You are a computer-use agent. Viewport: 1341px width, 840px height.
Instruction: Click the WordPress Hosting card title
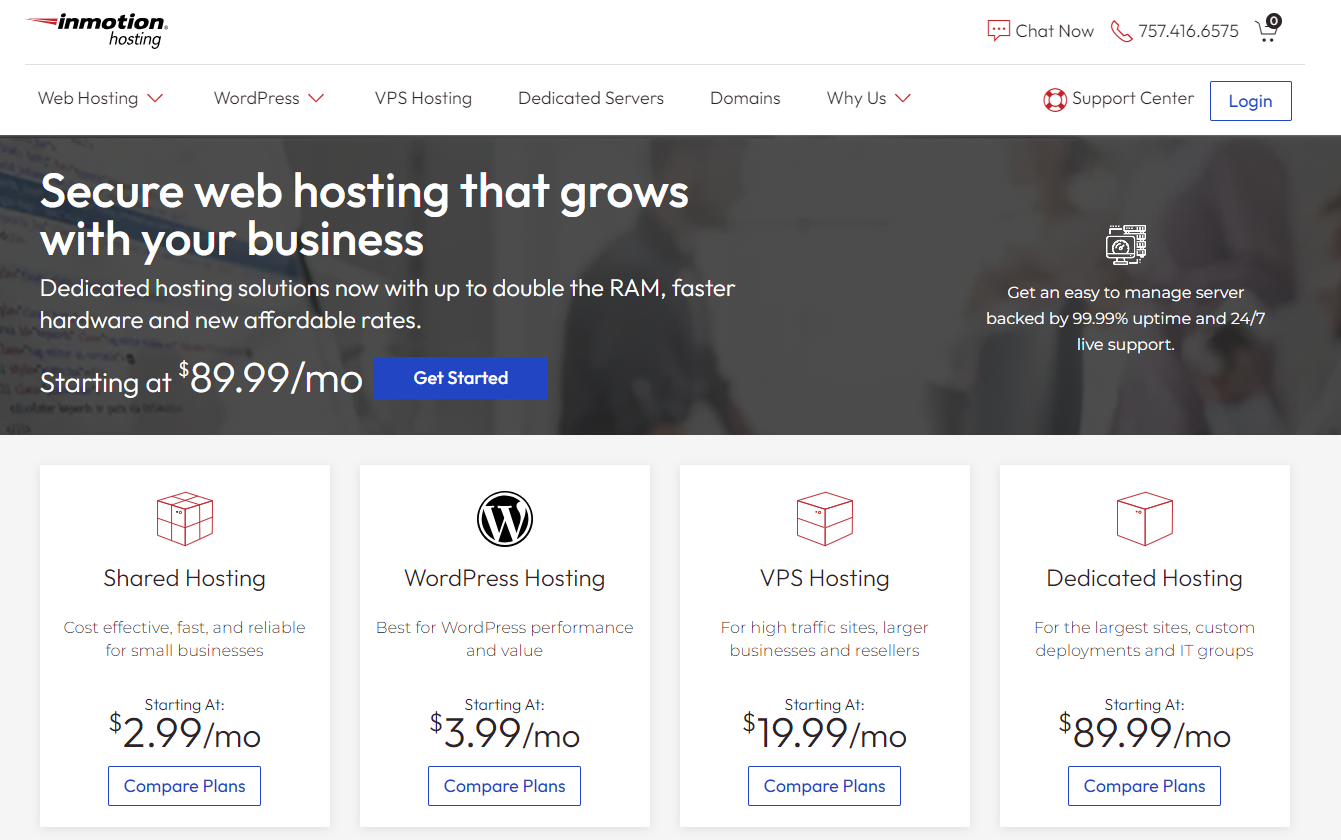coord(505,578)
